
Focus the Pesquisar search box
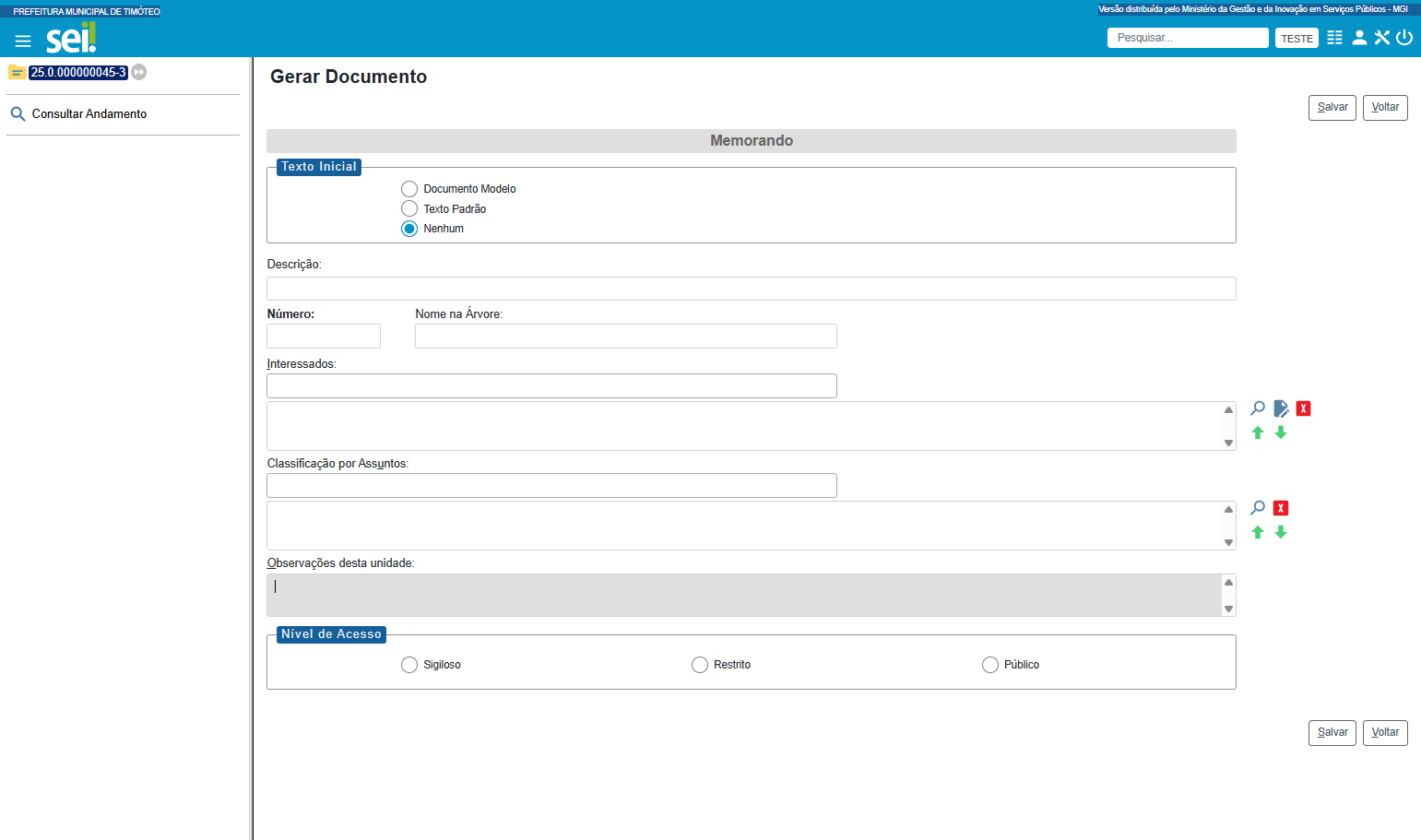(1188, 38)
